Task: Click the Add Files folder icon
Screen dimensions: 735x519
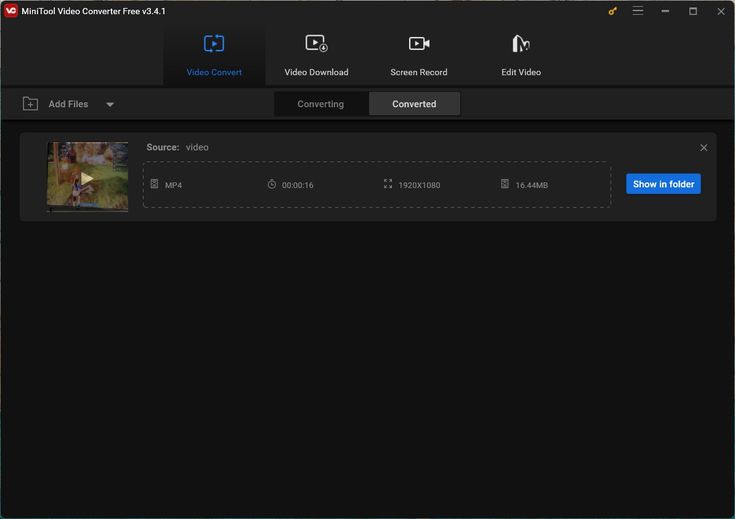Action: (x=30, y=104)
